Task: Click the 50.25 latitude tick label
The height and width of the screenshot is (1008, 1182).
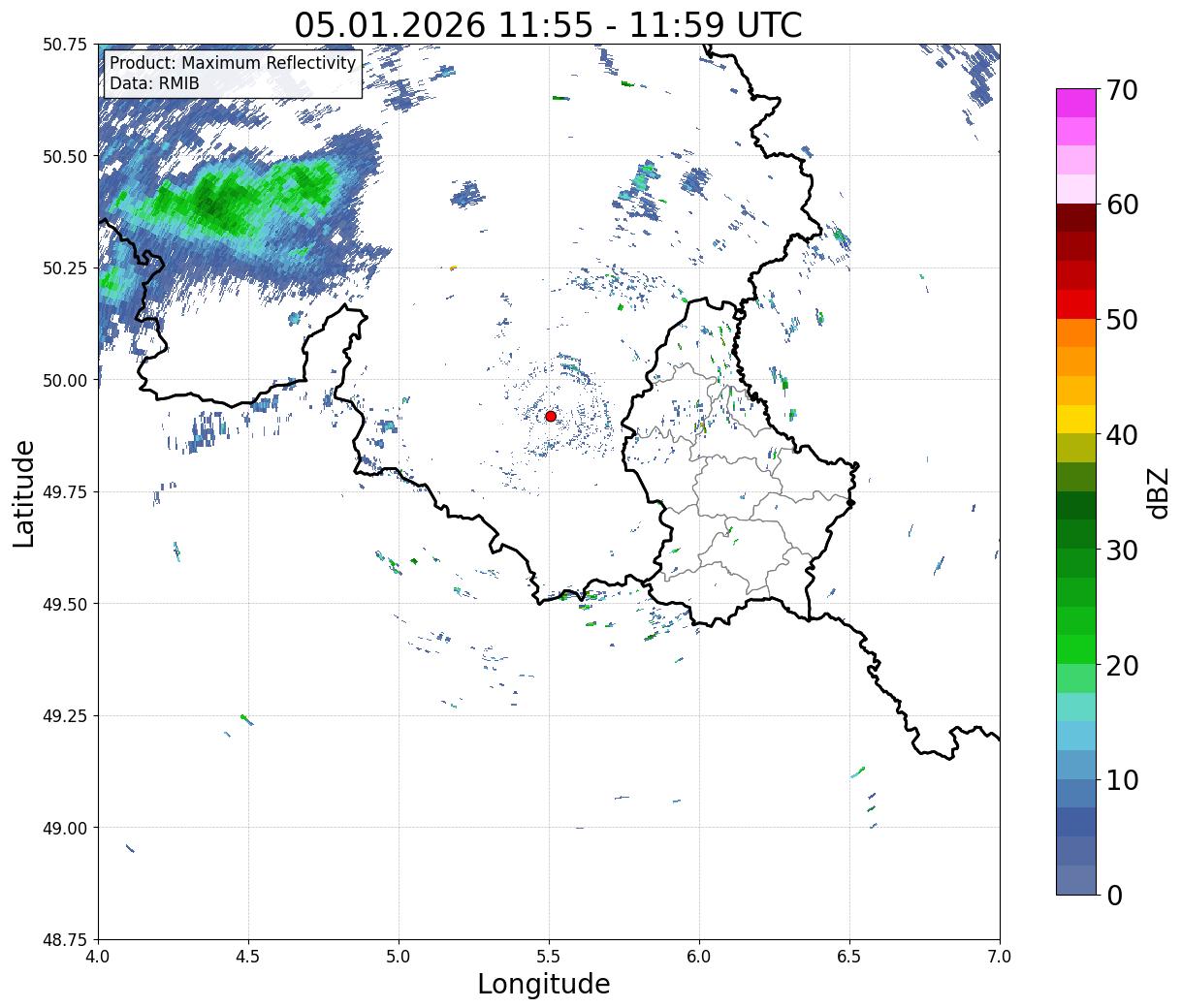Action: tap(65, 268)
